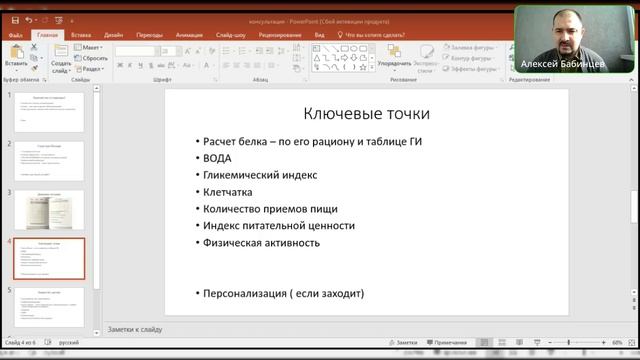
Task: Switch to the Дизайн (Design) tab
Action: point(113,35)
